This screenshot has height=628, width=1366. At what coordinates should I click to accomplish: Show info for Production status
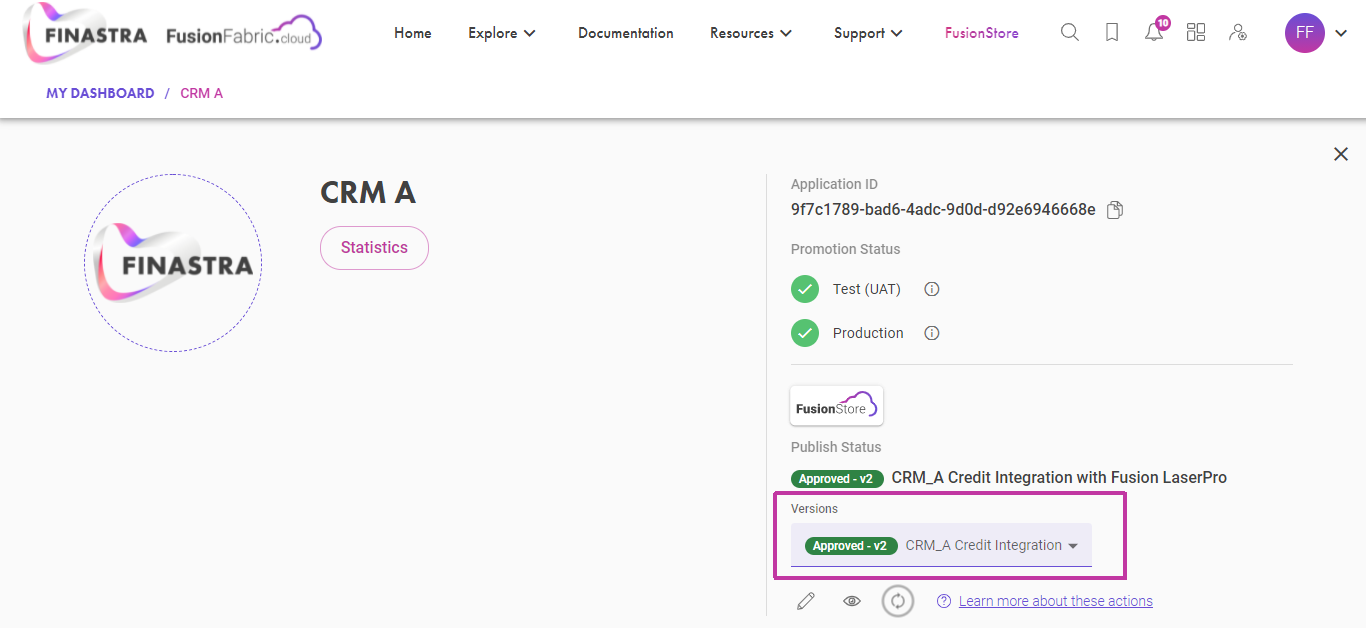932,333
